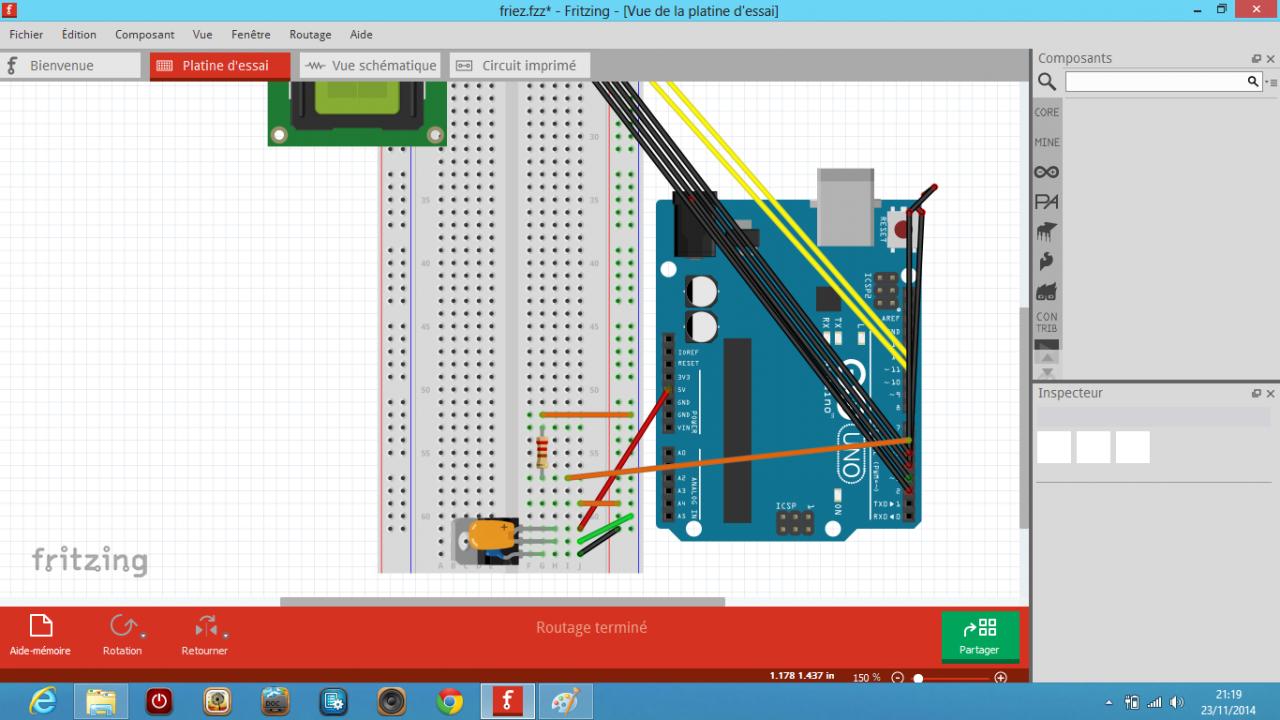Image resolution: width=1280 pixels, height=720 pixels.
Task: Click the Arduino Uno board
Action: (x=788, y=370)
